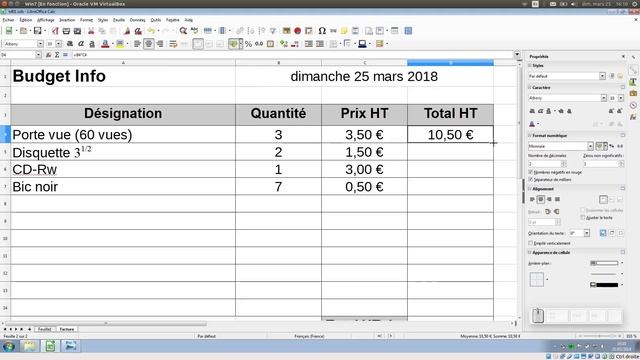The width and height of the screenshot is (640, 360).
Task: Open the Navigator compass deck in the sidebar
Action: pyautogui.click(x=633, y=105)
